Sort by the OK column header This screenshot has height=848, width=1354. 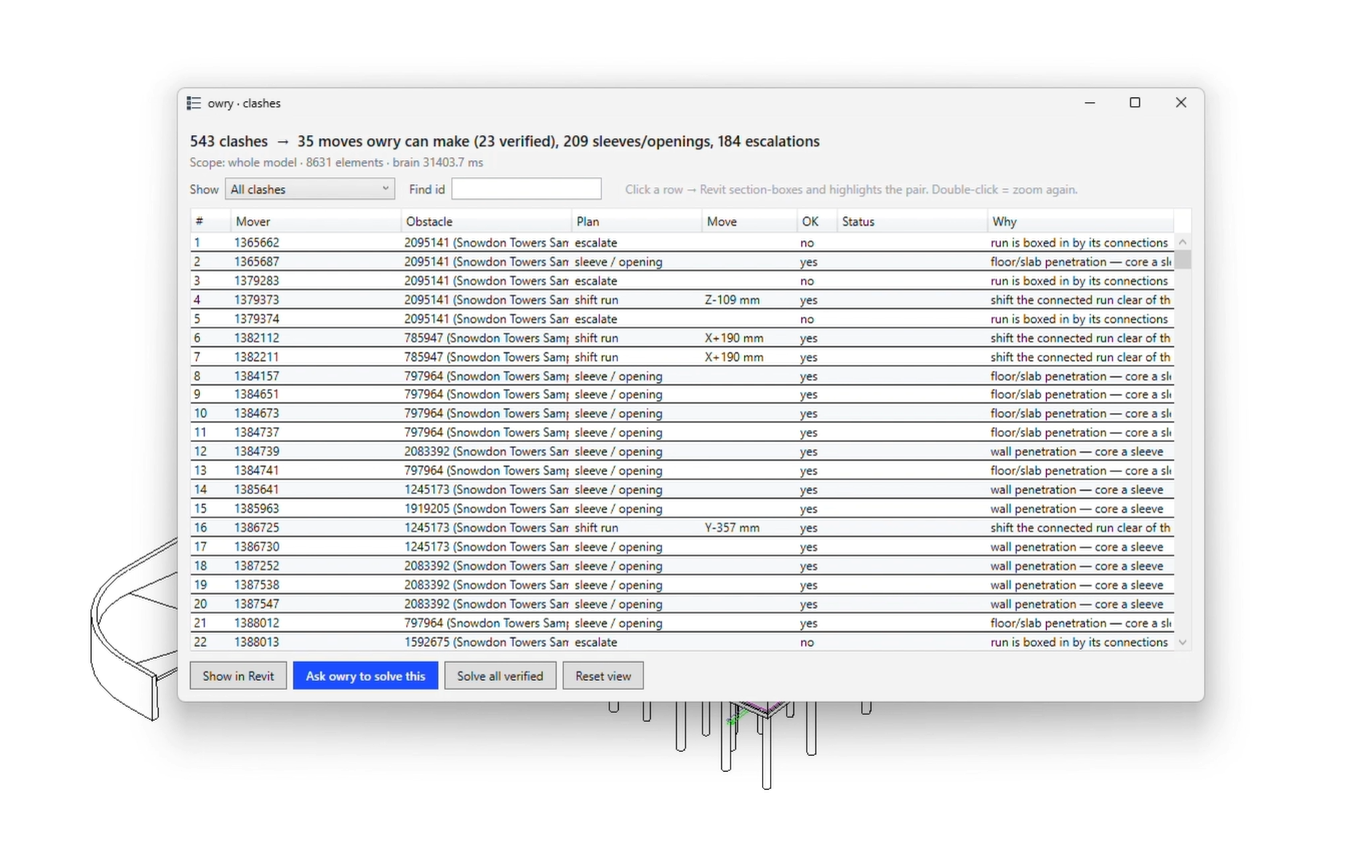(x=816, y=221)
